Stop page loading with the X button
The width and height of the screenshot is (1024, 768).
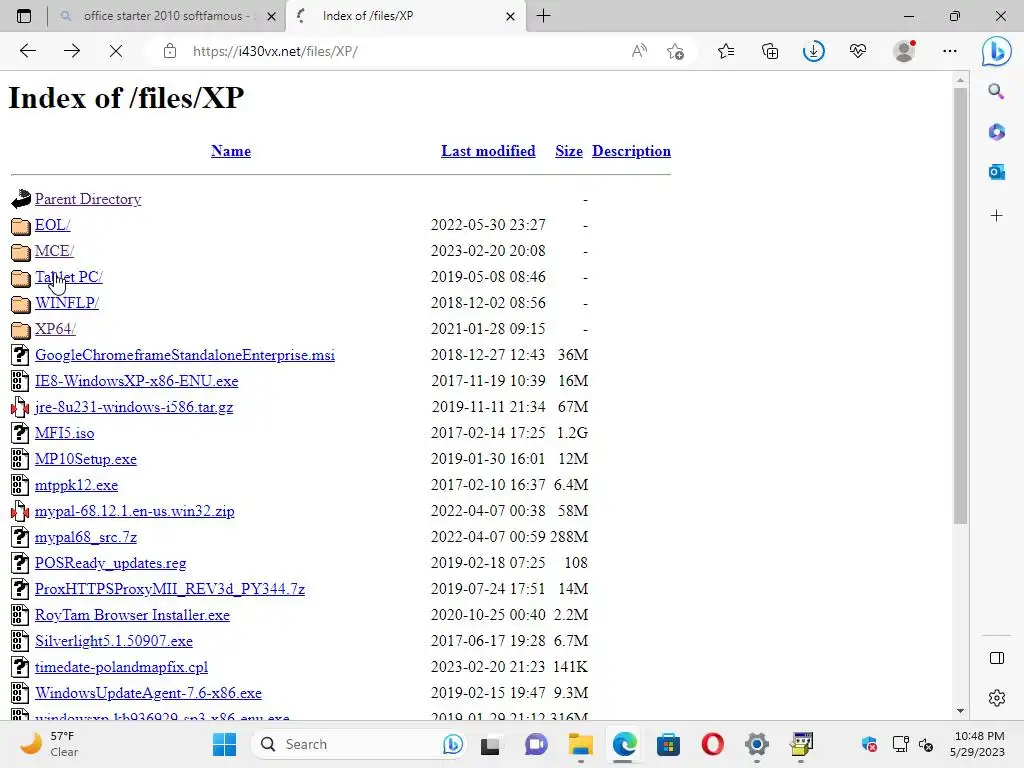(x=116, y=51)
